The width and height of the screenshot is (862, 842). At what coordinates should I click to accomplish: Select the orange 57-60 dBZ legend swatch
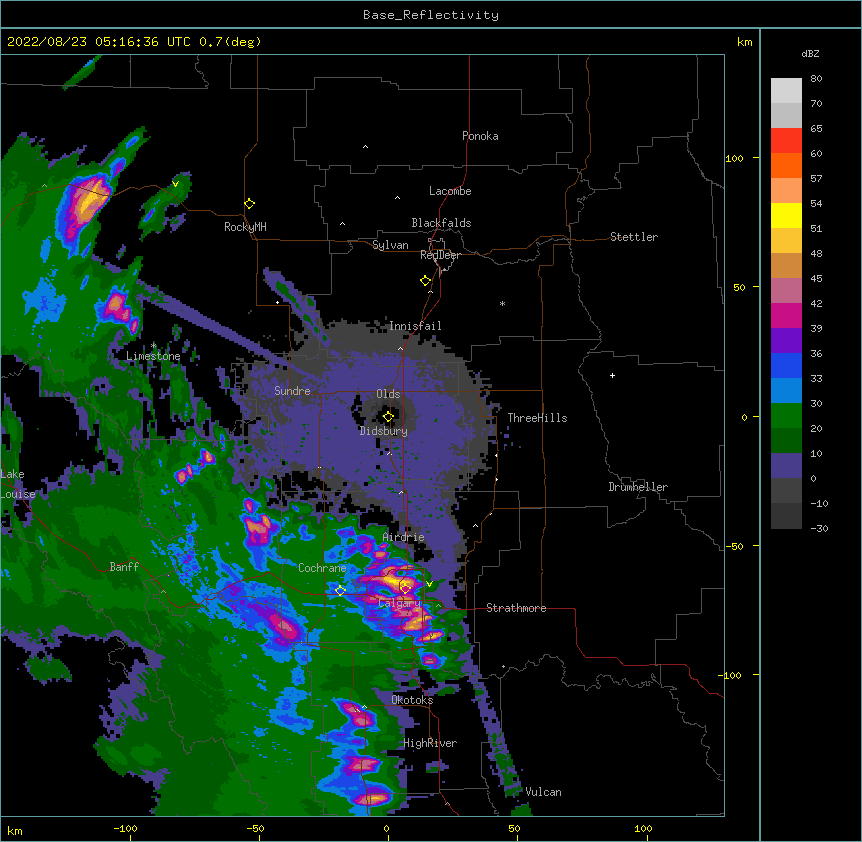786,165
